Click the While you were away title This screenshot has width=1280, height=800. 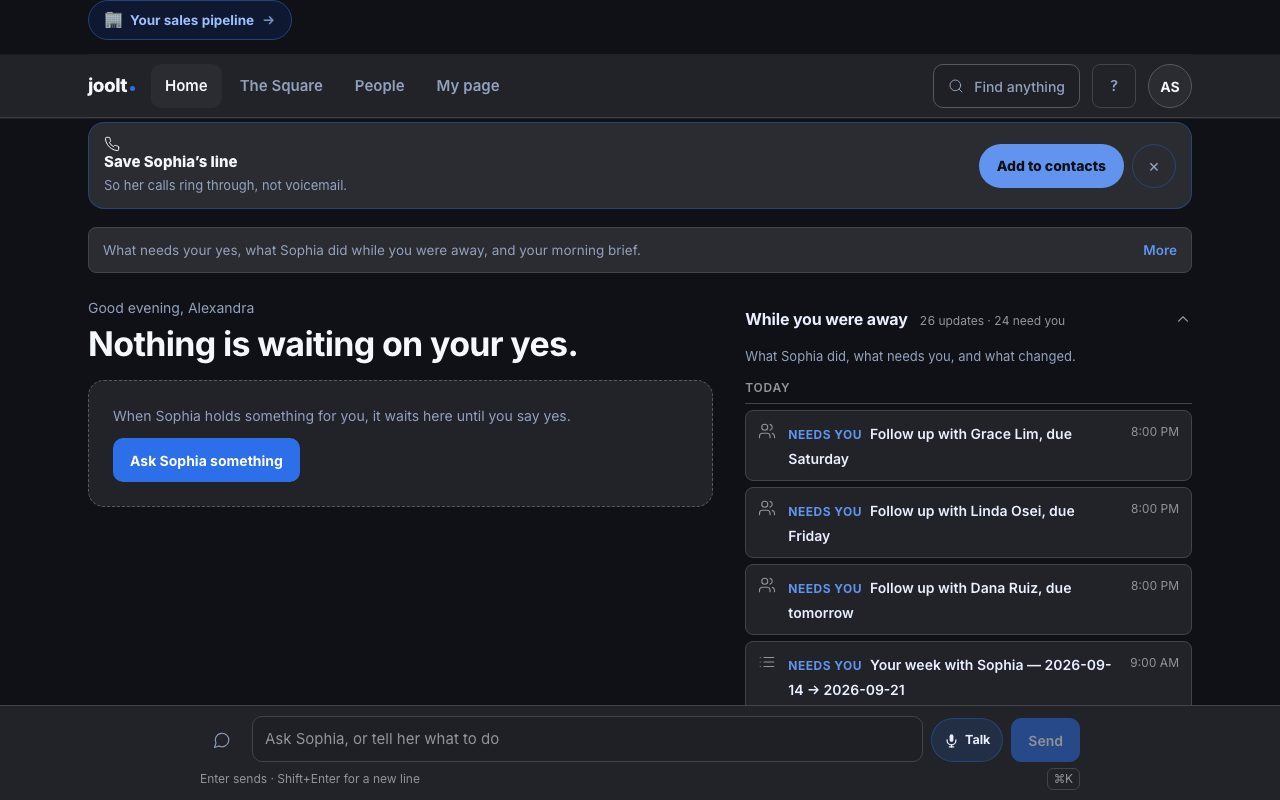tap(826, 320)
